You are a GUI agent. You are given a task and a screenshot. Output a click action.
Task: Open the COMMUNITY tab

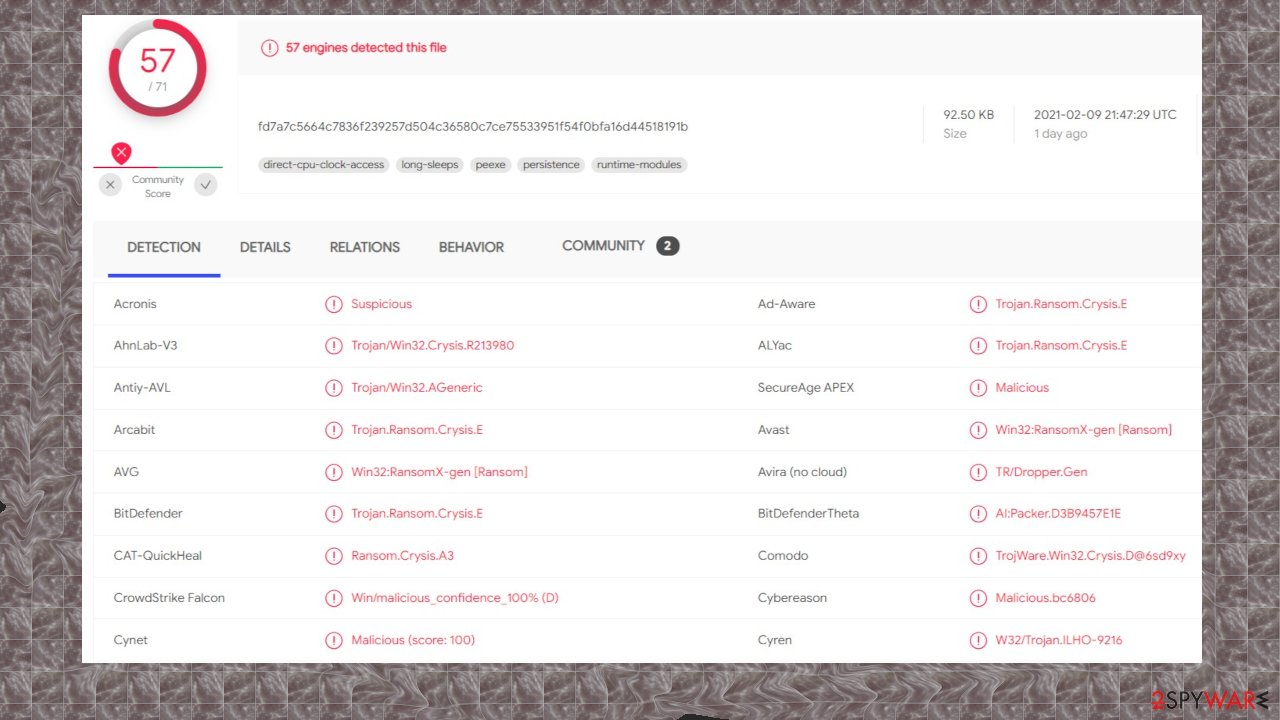point(603,246)
